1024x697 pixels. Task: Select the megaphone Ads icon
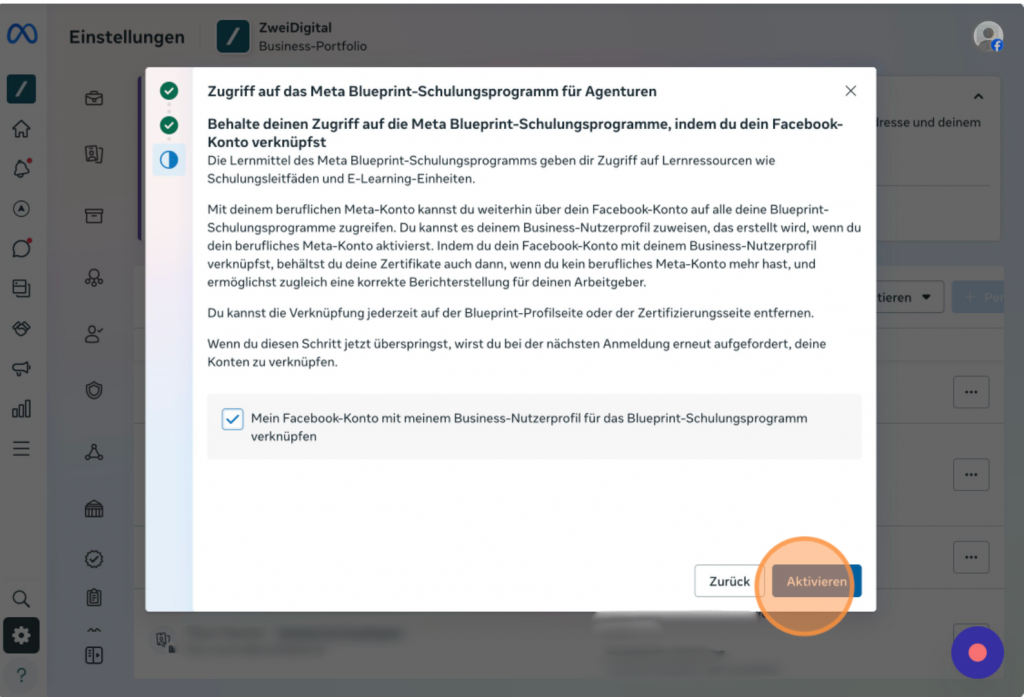22,368
